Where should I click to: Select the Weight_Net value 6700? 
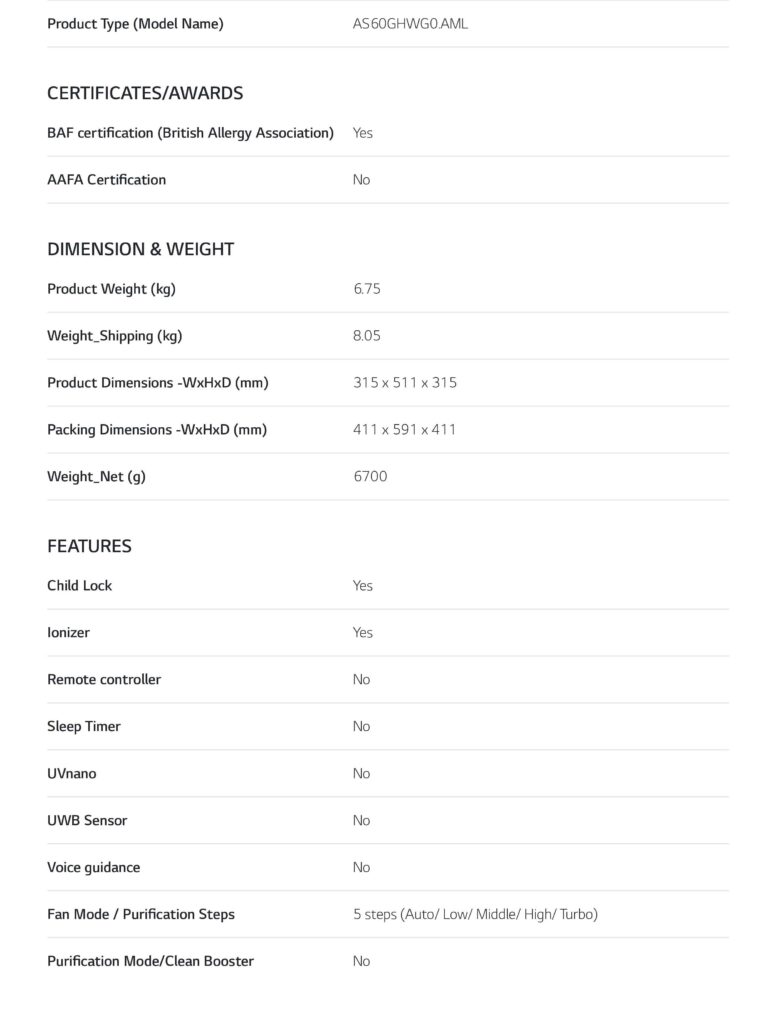(370, 477)
